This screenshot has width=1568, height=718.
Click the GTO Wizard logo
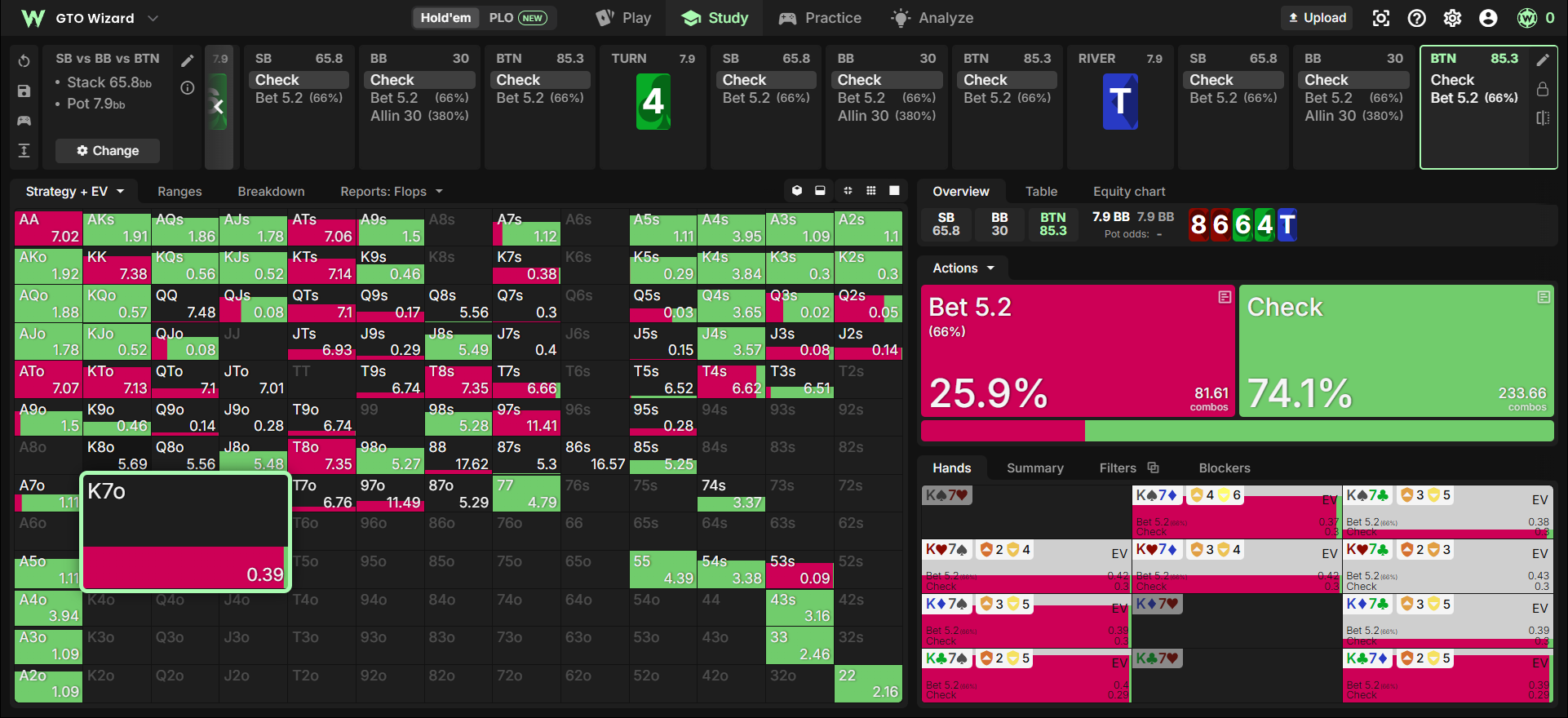[x=33, y=18]
